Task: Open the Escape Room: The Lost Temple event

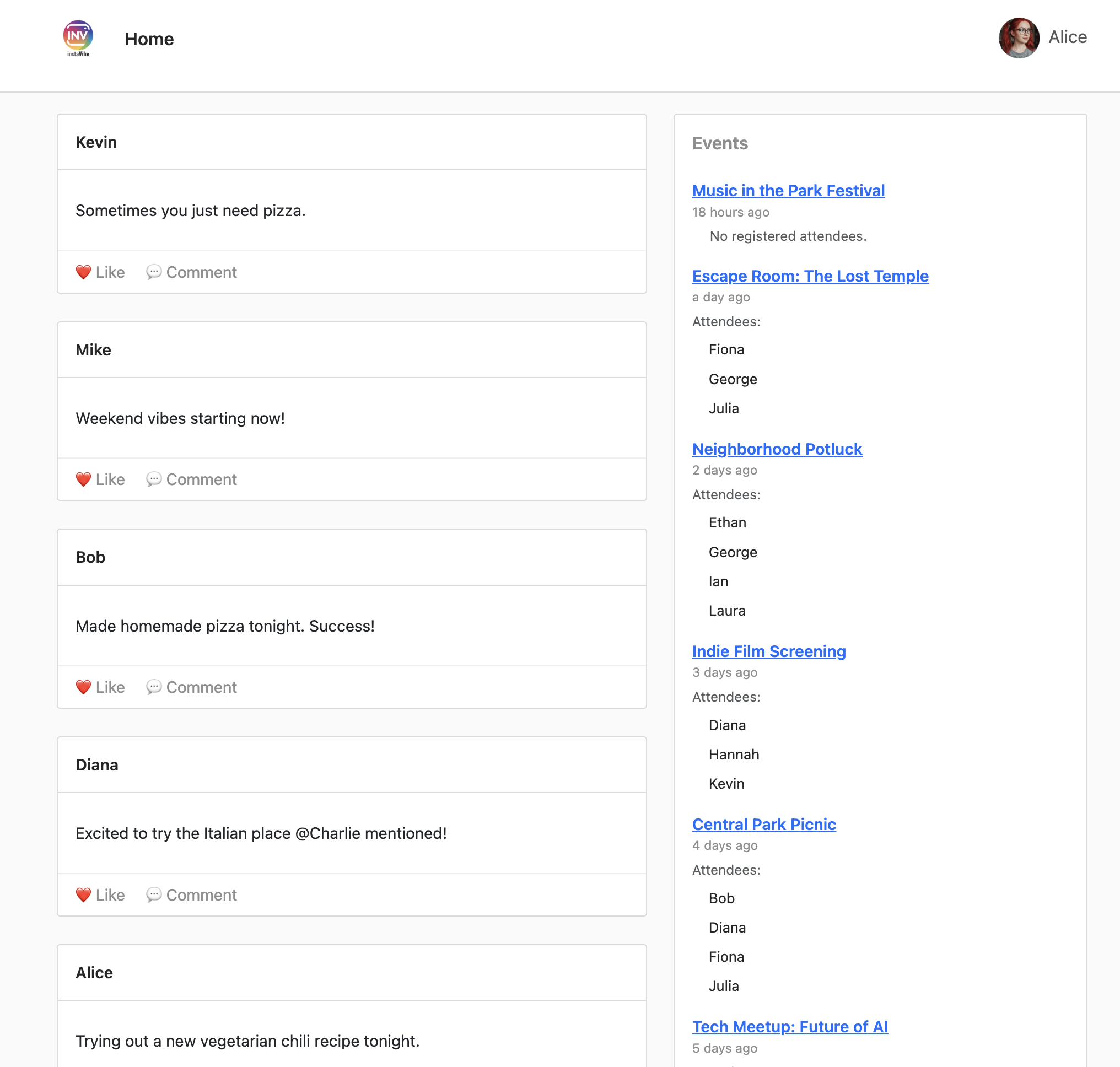Action: [810, 277]
